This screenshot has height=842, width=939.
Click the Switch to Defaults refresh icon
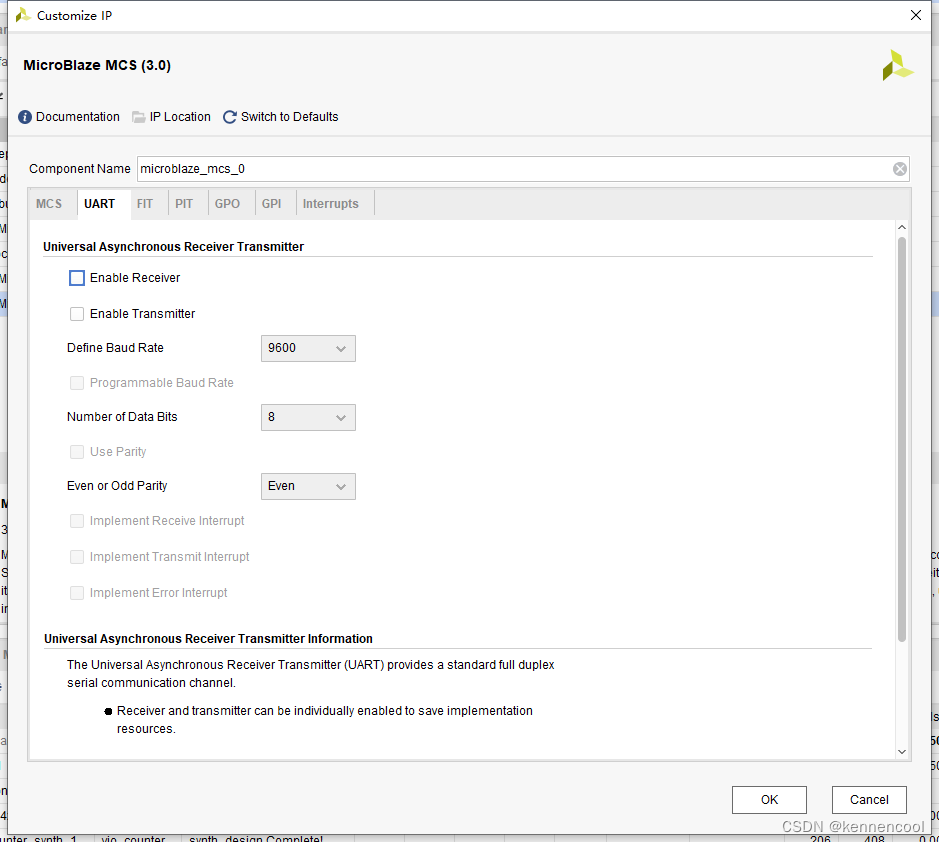point(229,117)
